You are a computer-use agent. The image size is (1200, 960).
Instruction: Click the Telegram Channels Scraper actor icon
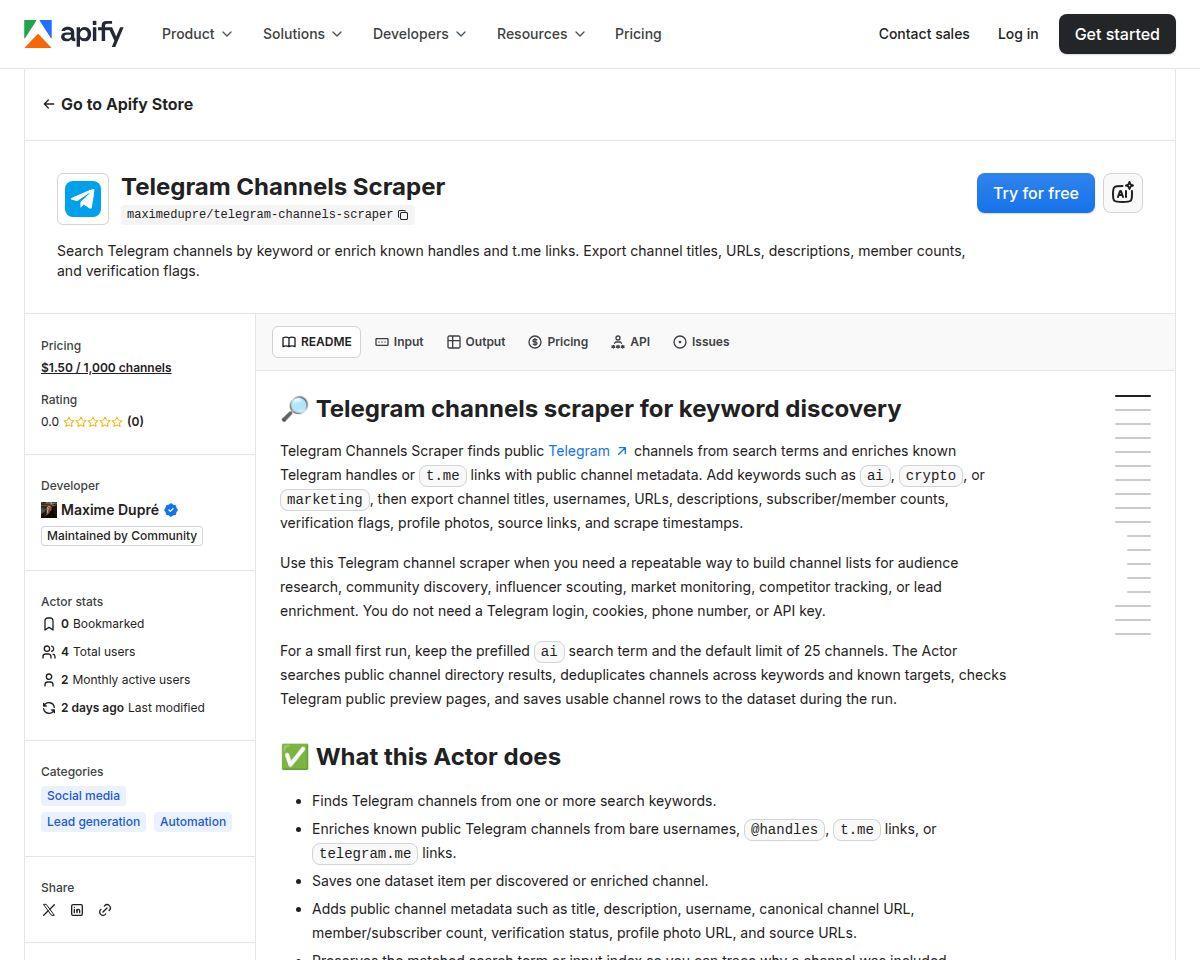[83, 198]
